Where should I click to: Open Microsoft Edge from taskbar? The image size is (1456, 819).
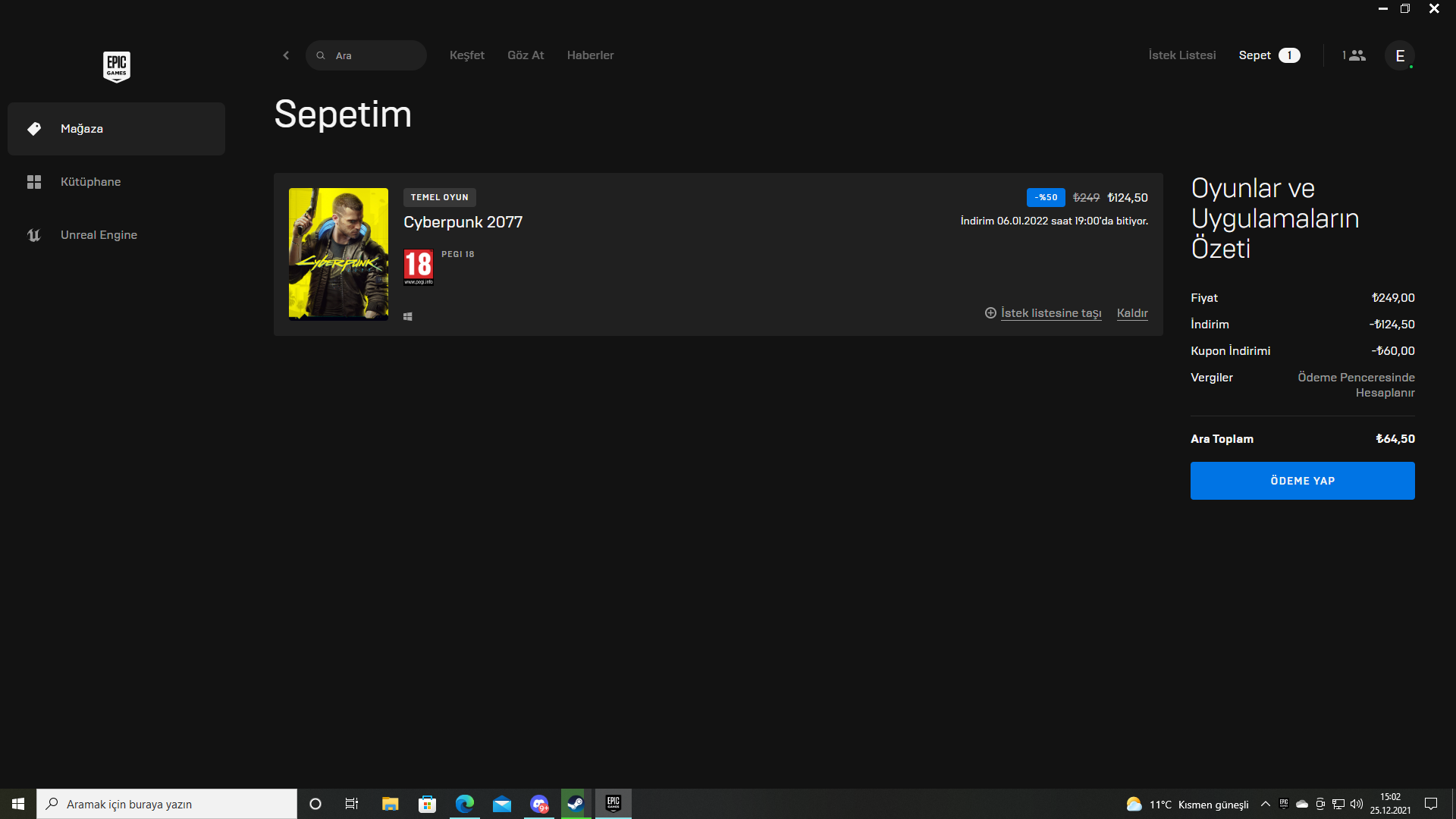tap(465, 804)
